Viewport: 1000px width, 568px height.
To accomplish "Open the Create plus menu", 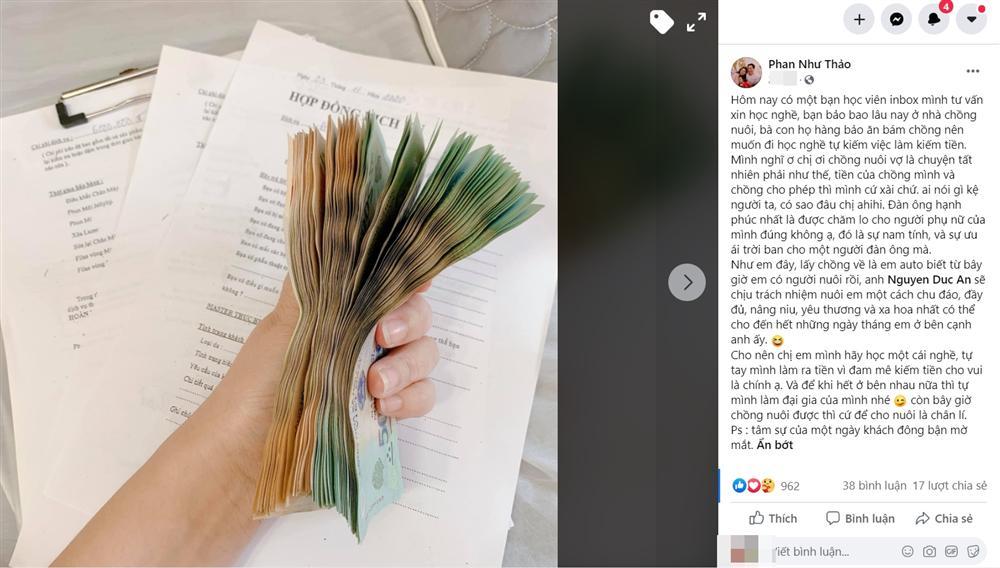I will (x=859, y=19).
